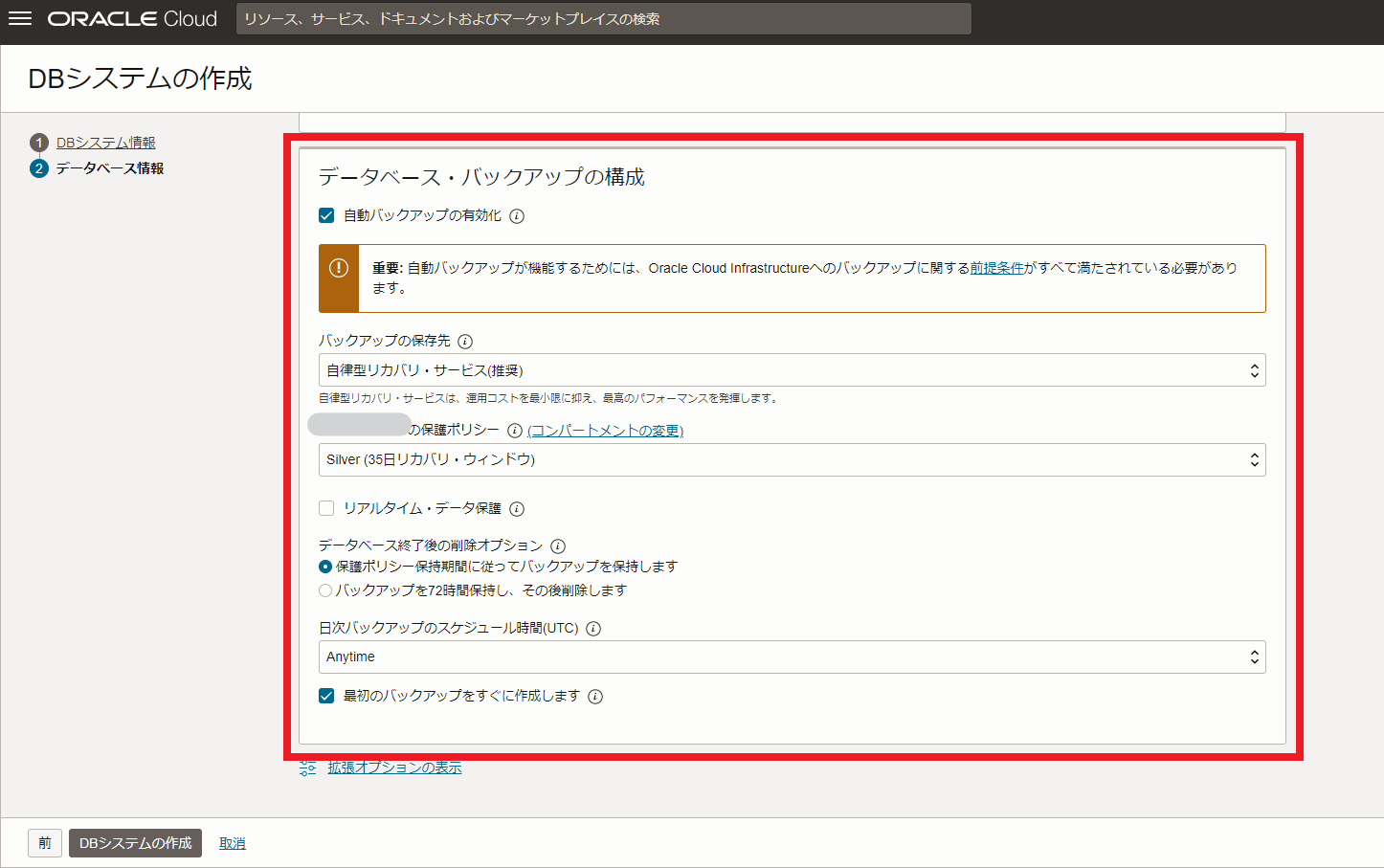Click info icon by 日次バックアップのスケジュール時間
1384x868 pixels.
point(593,629)
